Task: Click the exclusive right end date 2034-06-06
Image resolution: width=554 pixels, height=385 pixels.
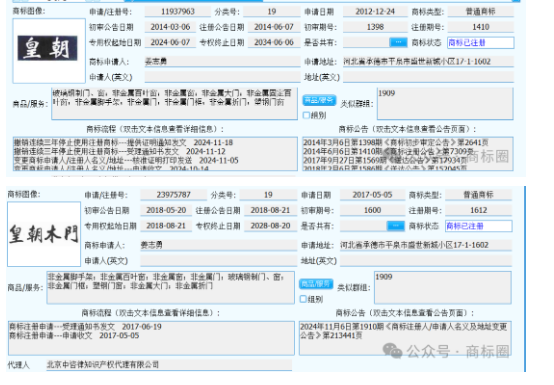Action: (274, 42)
